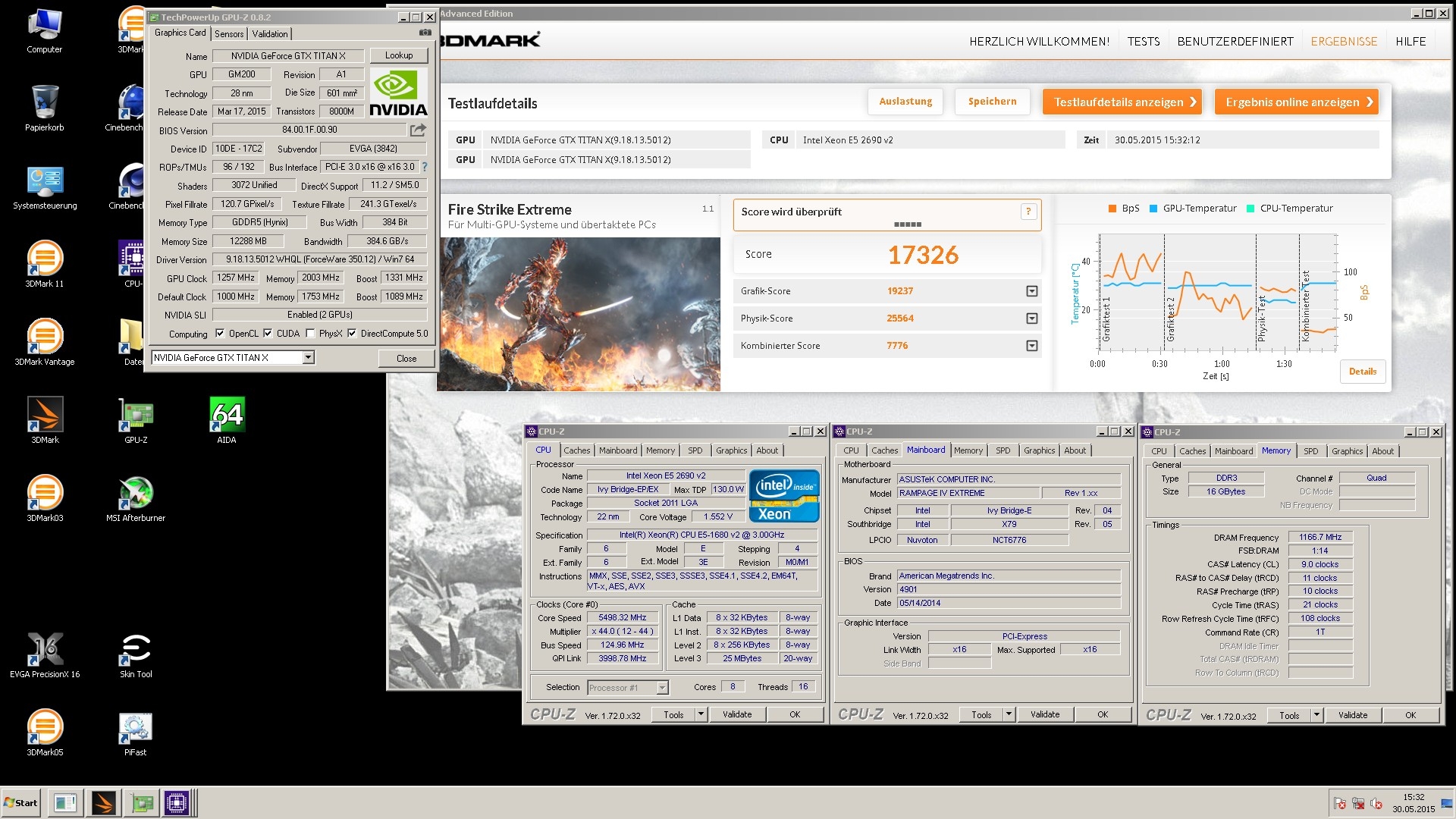1456x819 pixels.
Task: Click the Speichern button
Action: tap(992, 102)
